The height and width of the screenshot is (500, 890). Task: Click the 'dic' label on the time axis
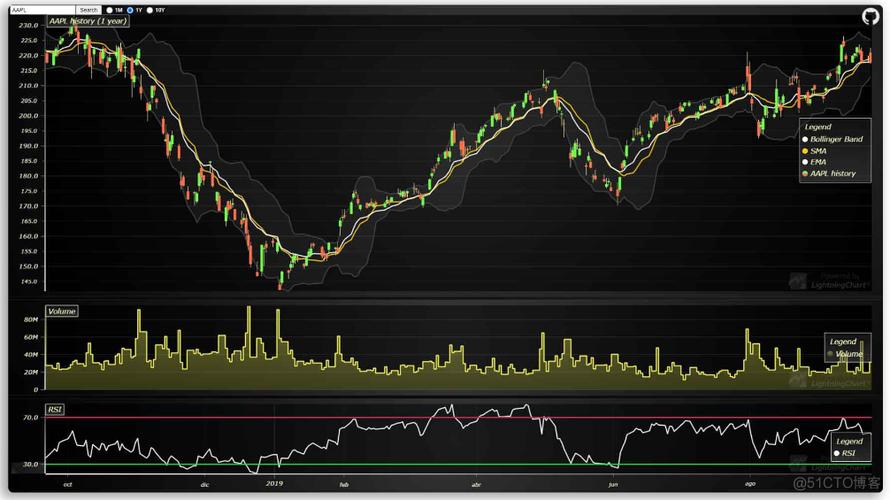pos(205,485)
